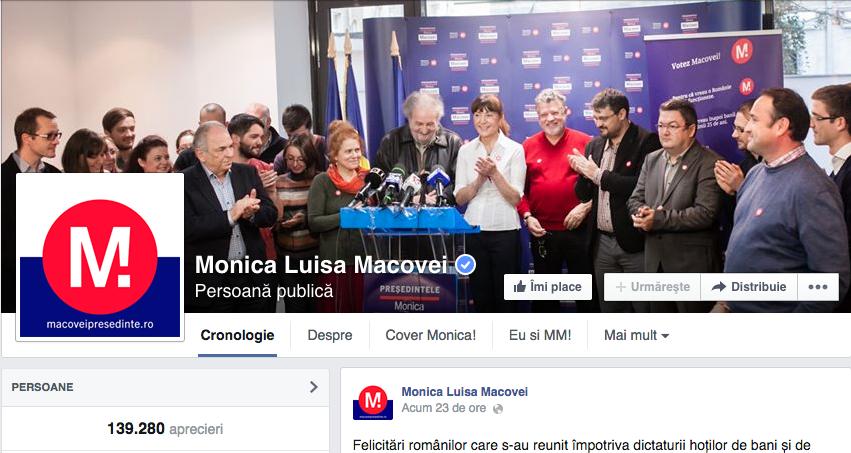Click the Îmi place button
This screenshot has width=851, height=453.
(548, 287)
